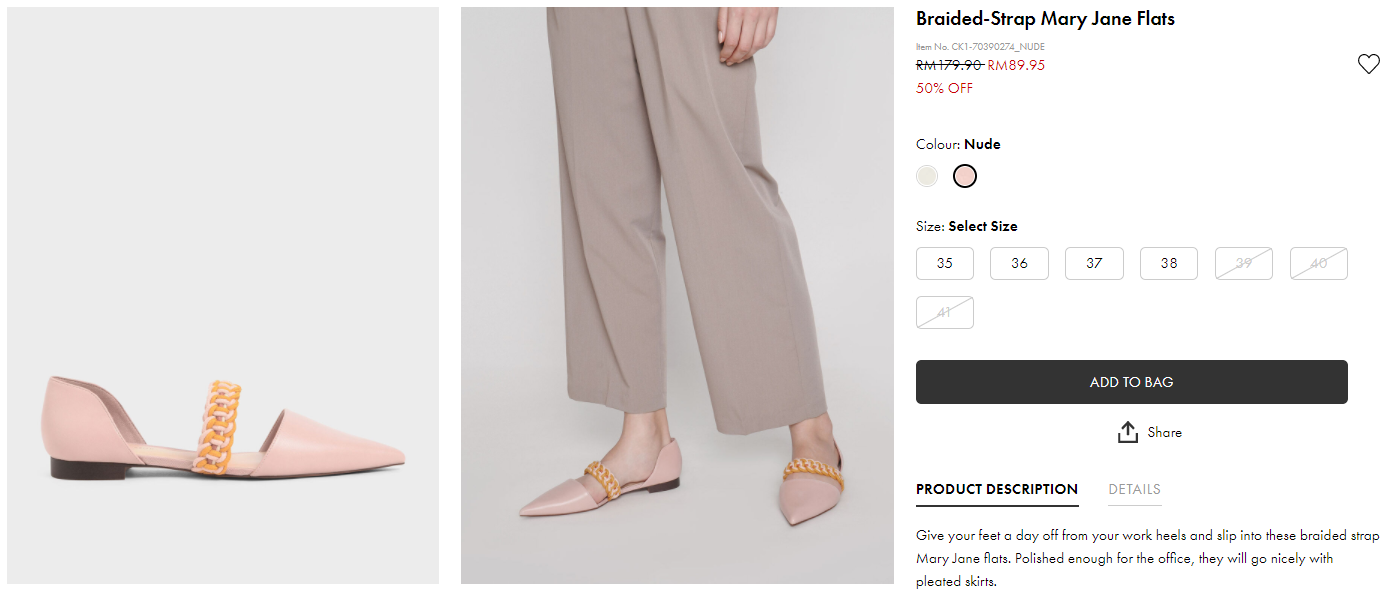The width and height of the screenshot is (1394, 599).
Task: Click the share upload icon
Action: [x=1128, y=432]
